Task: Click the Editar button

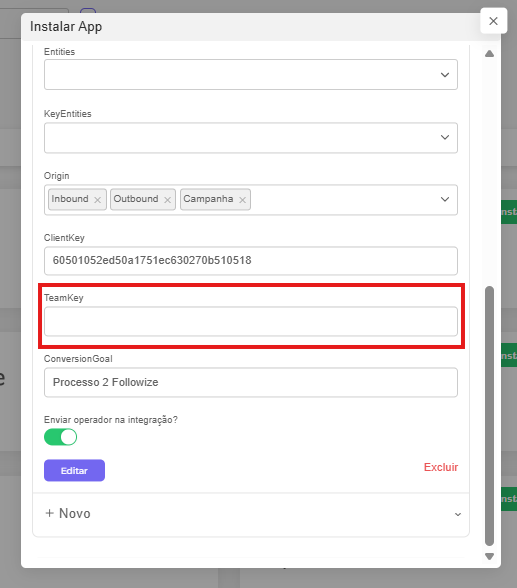Action: pos(74,470)
